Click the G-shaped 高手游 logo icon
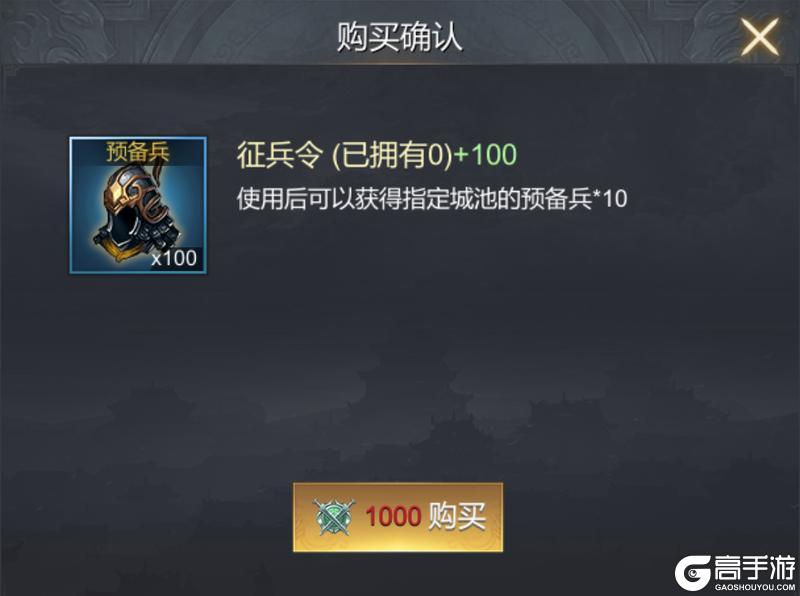Image resolution: width=800 pixels, height=596 pixels. click(x=692, y=574)
